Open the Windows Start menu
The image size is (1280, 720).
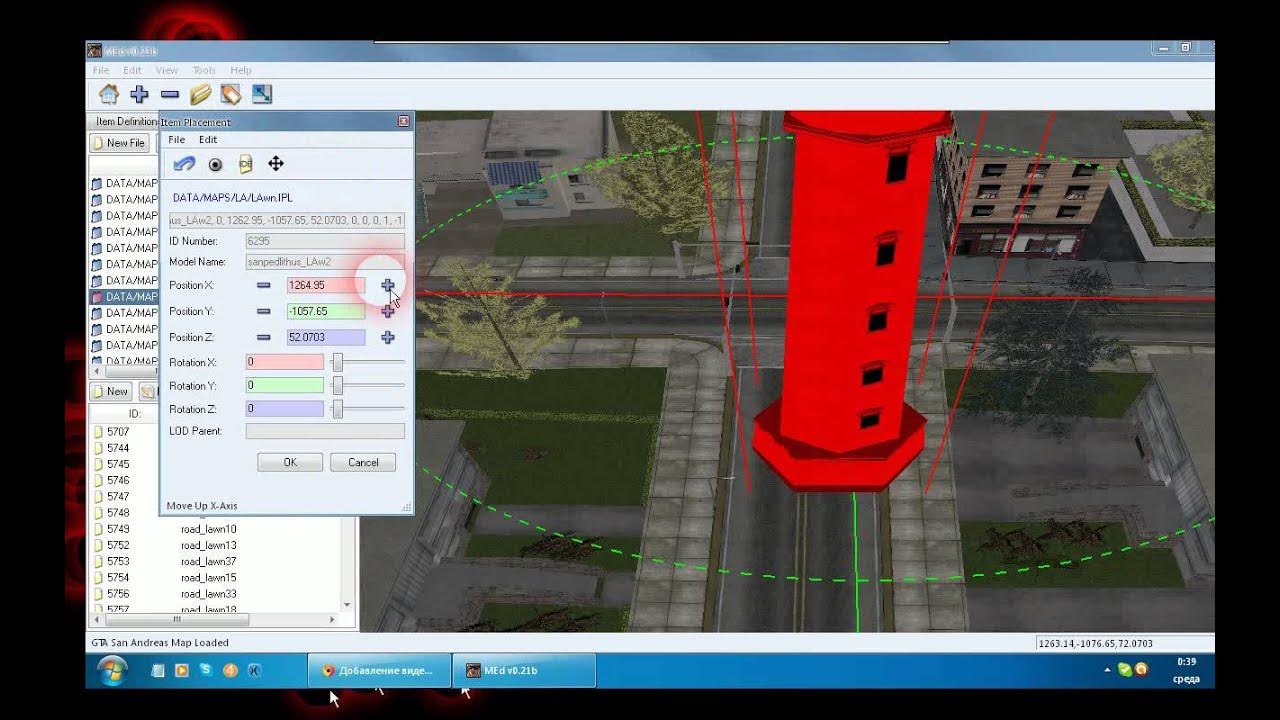click(x=112, y=669)
